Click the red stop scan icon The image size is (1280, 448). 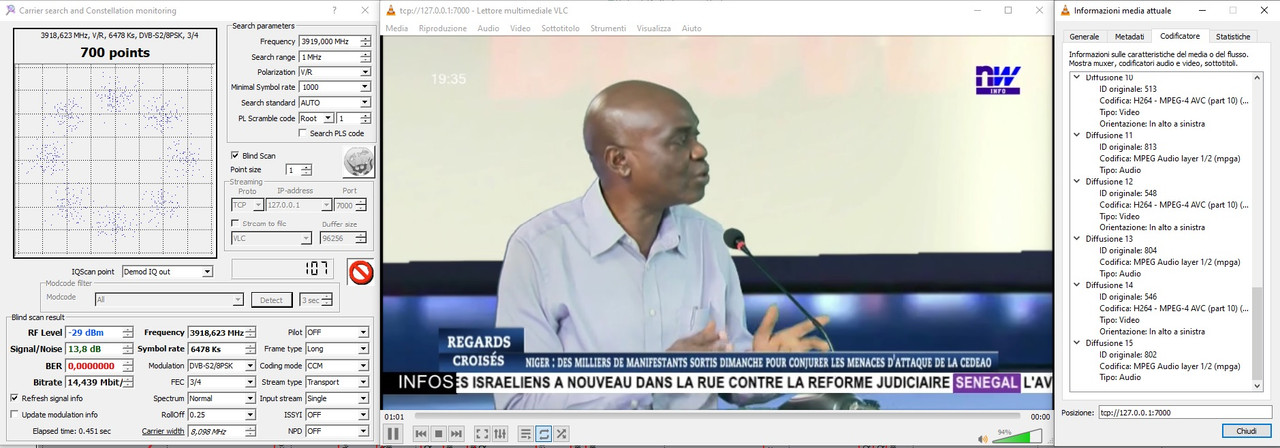pyautogui.click(x=360, y=271)
